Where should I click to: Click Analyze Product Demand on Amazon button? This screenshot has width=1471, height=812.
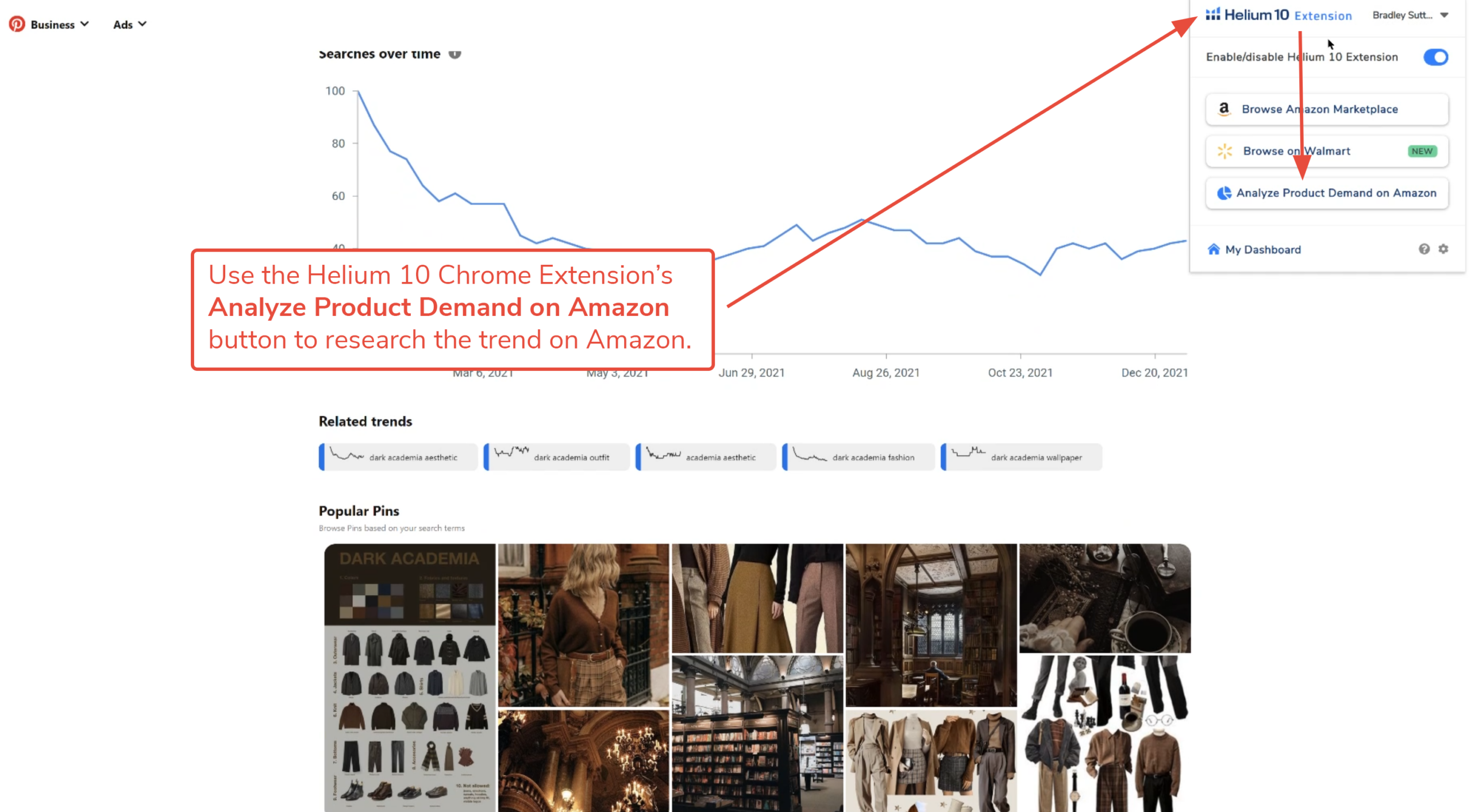[1327, 193]
